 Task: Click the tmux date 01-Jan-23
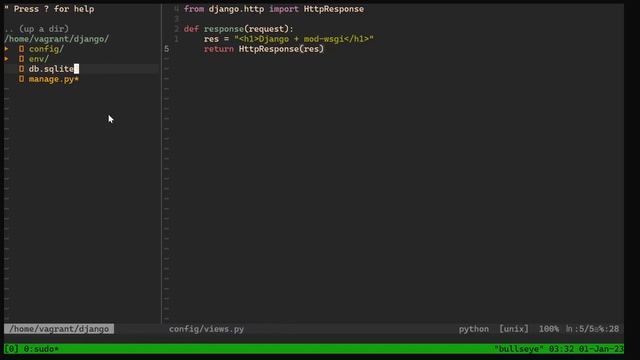(601, 349)
